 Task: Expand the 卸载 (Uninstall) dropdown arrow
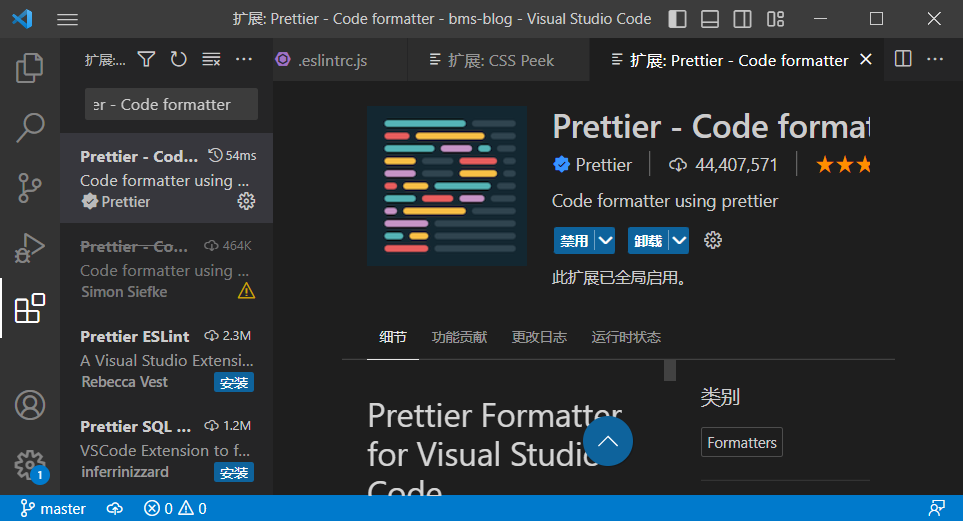click(x=679, y=240)
